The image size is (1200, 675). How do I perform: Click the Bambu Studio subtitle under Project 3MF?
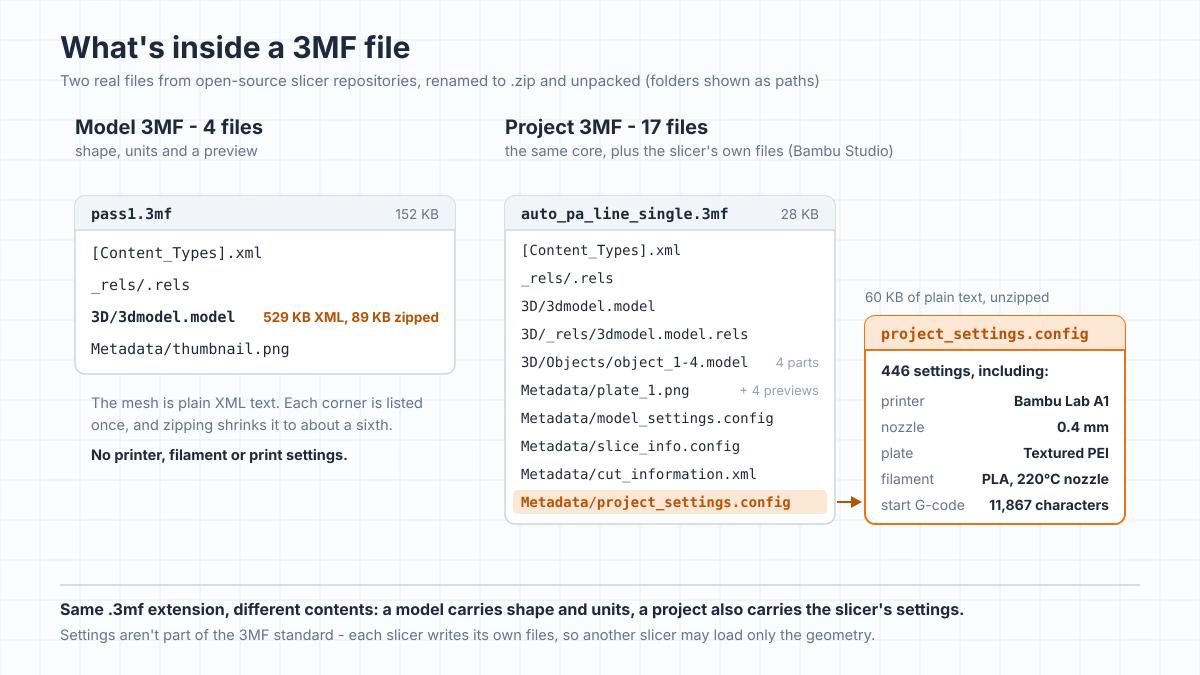point(699,151)
